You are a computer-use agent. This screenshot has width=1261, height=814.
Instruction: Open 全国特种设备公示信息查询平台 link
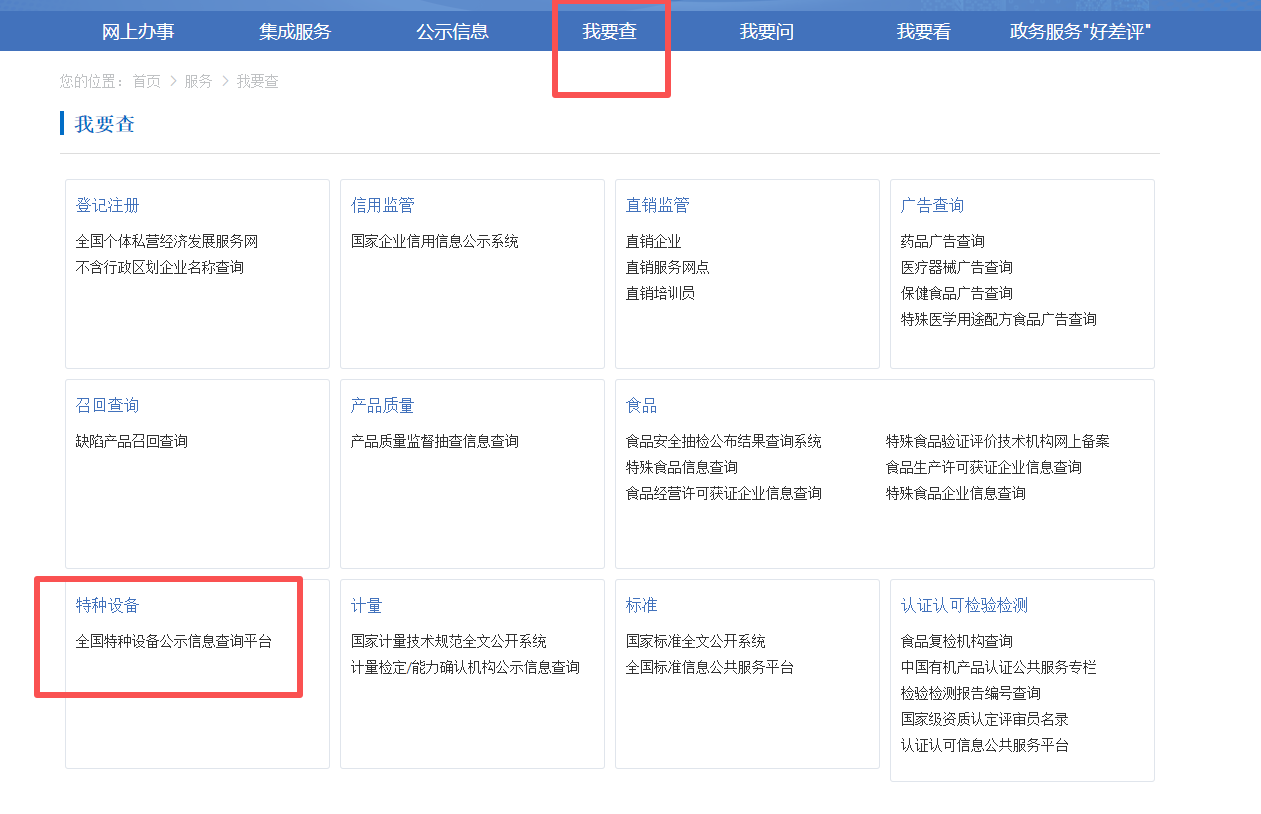[174, 641]
